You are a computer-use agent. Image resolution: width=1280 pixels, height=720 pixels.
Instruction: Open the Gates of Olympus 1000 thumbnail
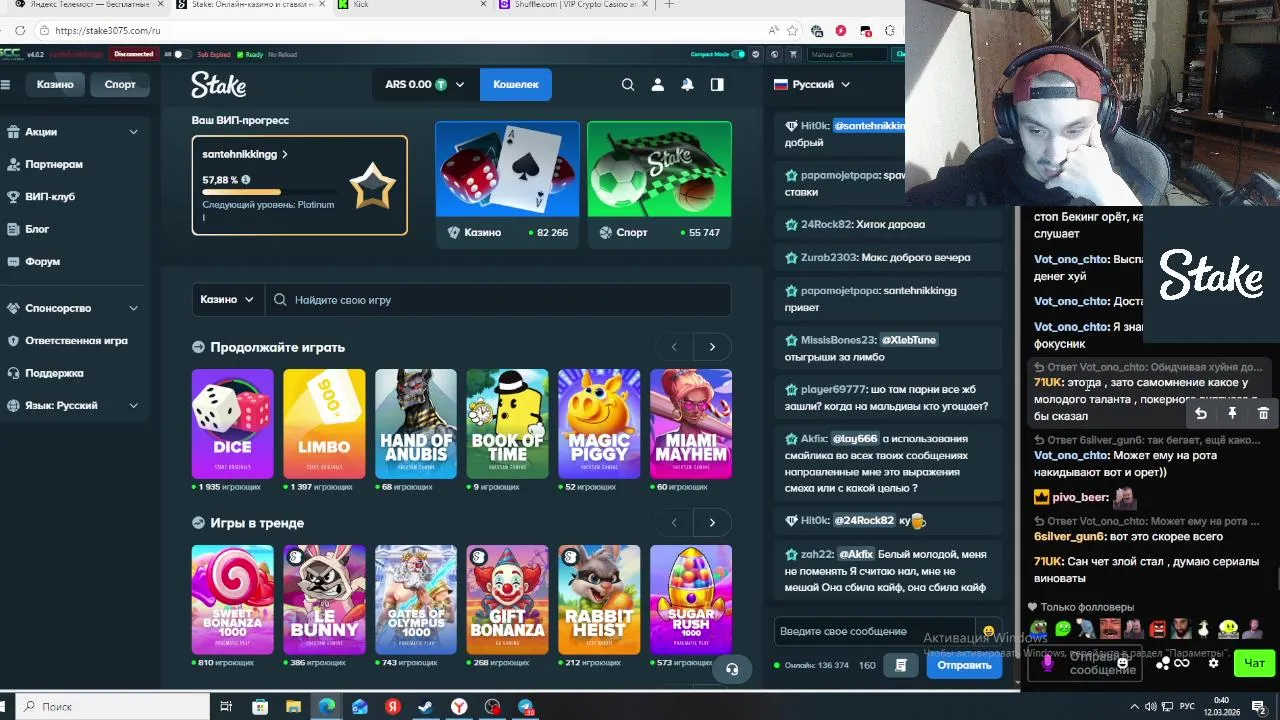[416, 599]
